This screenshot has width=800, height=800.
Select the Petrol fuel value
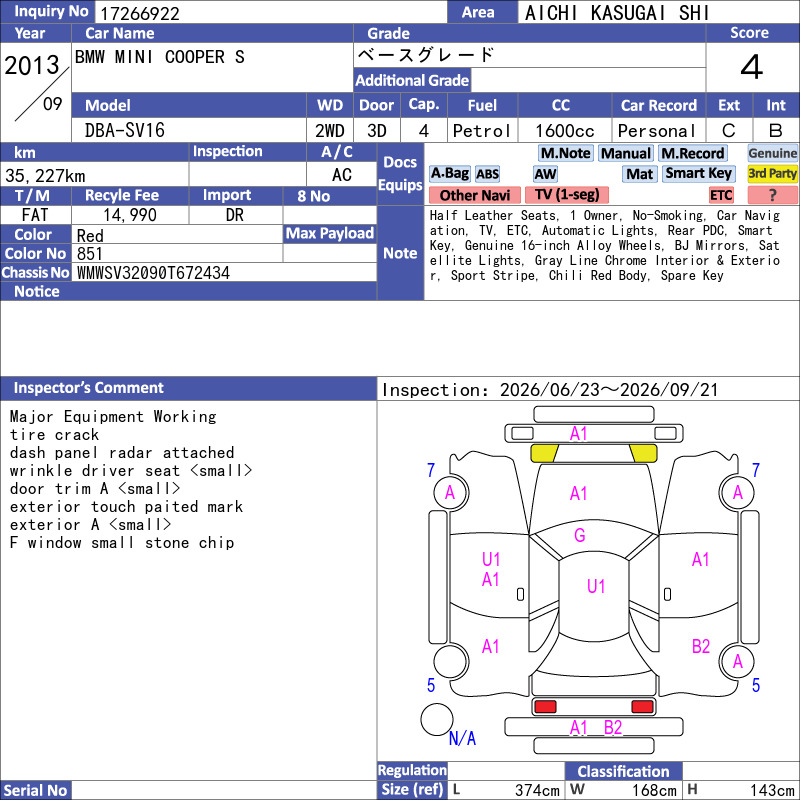[x=482, y=131]
